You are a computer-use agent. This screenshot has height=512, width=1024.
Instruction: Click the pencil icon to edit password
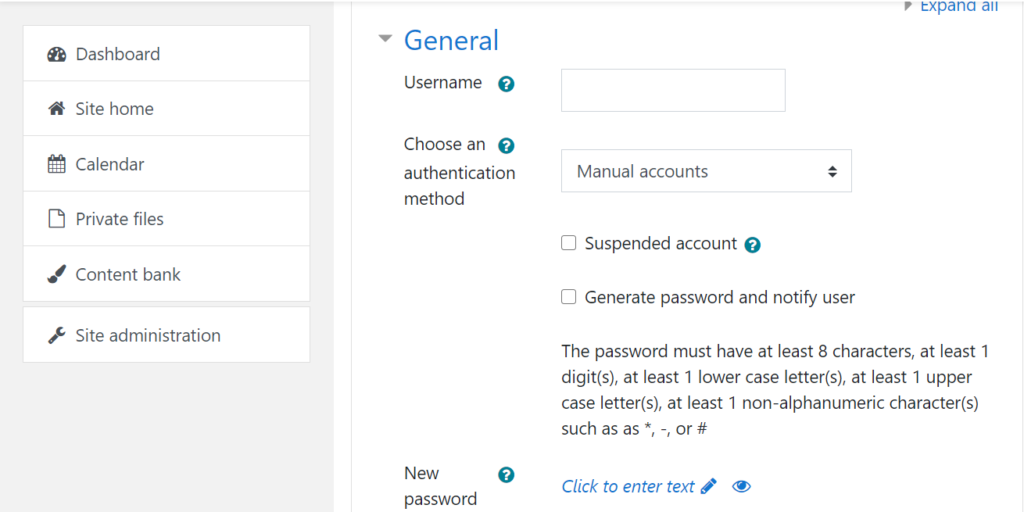pyautogui.click(x=709, y=486)
